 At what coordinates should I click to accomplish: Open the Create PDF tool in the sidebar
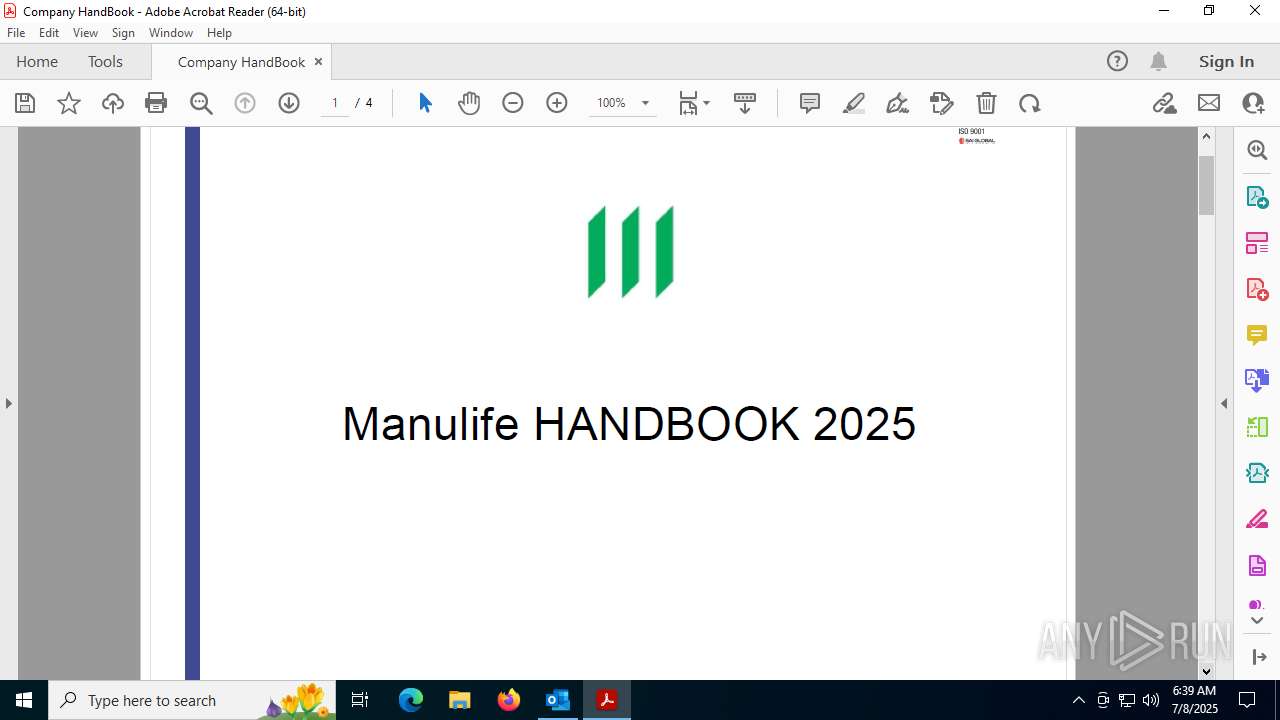pos(1257,289)
